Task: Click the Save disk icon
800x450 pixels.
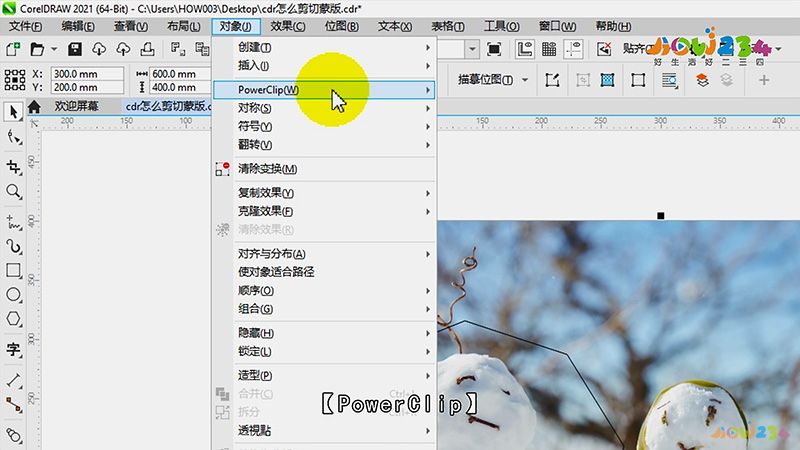Action: pyautogui.click(x=75, y=49)
